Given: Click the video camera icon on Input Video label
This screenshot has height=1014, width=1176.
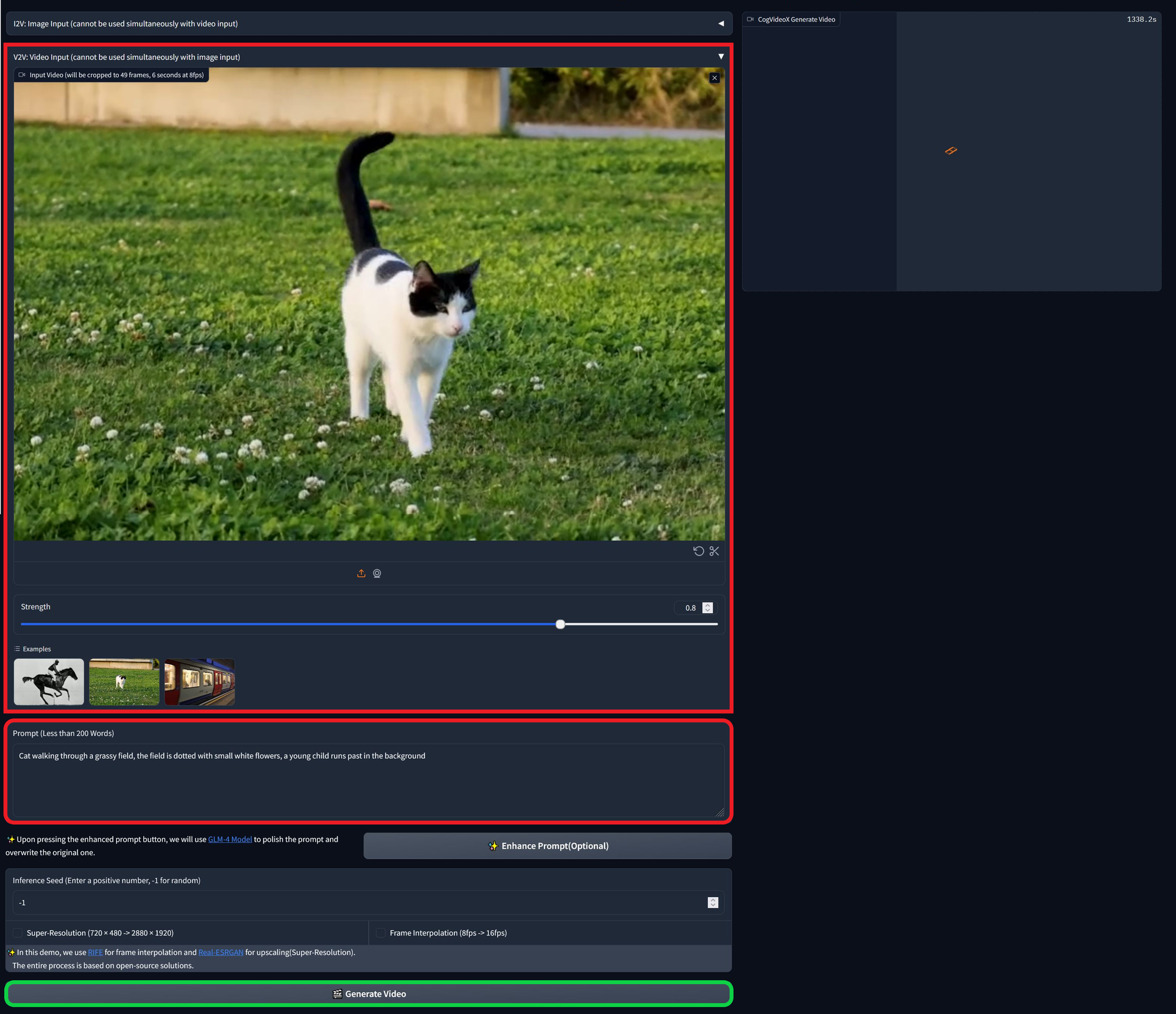Looking at the screenshot, I should (22, 75).
